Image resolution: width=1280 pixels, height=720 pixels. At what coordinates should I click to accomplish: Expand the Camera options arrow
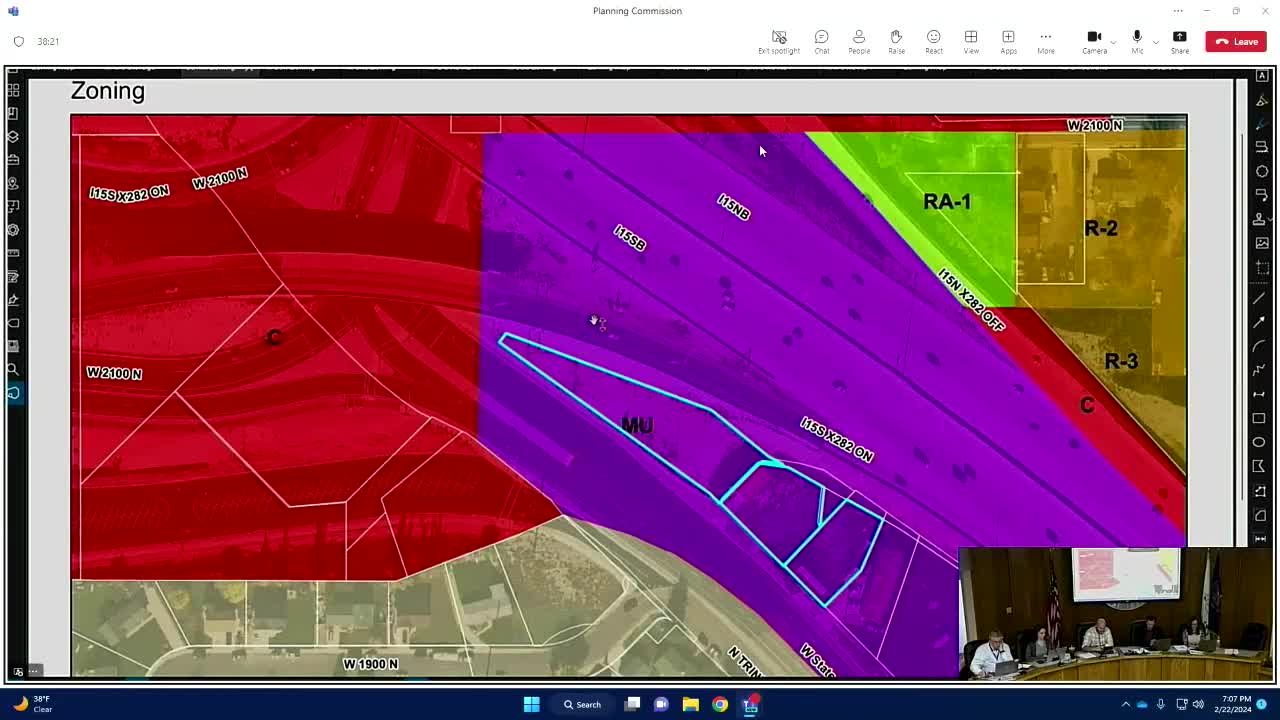point(1114,42)
